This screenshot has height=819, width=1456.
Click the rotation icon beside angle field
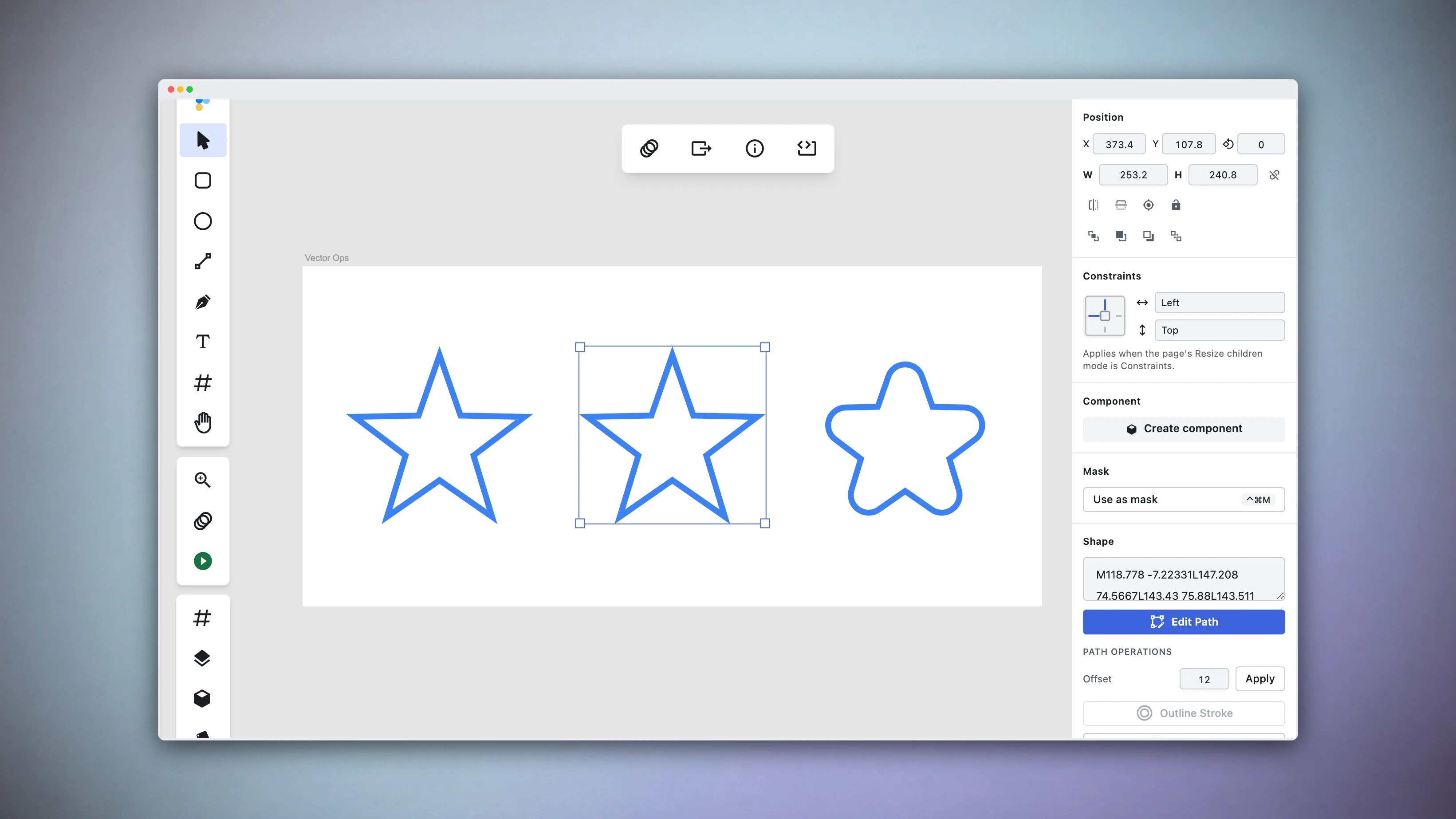[1228, 144]
